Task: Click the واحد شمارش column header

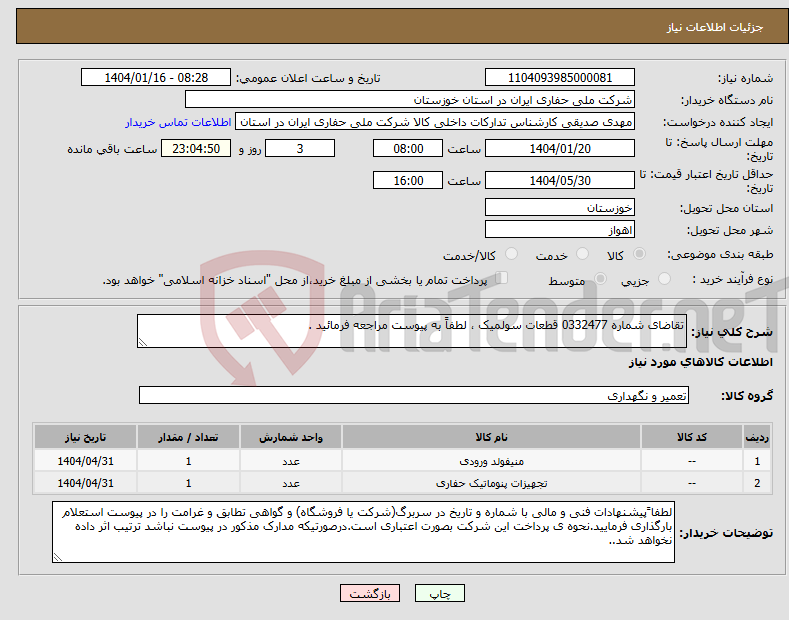Action: click(x=291, y=437)
